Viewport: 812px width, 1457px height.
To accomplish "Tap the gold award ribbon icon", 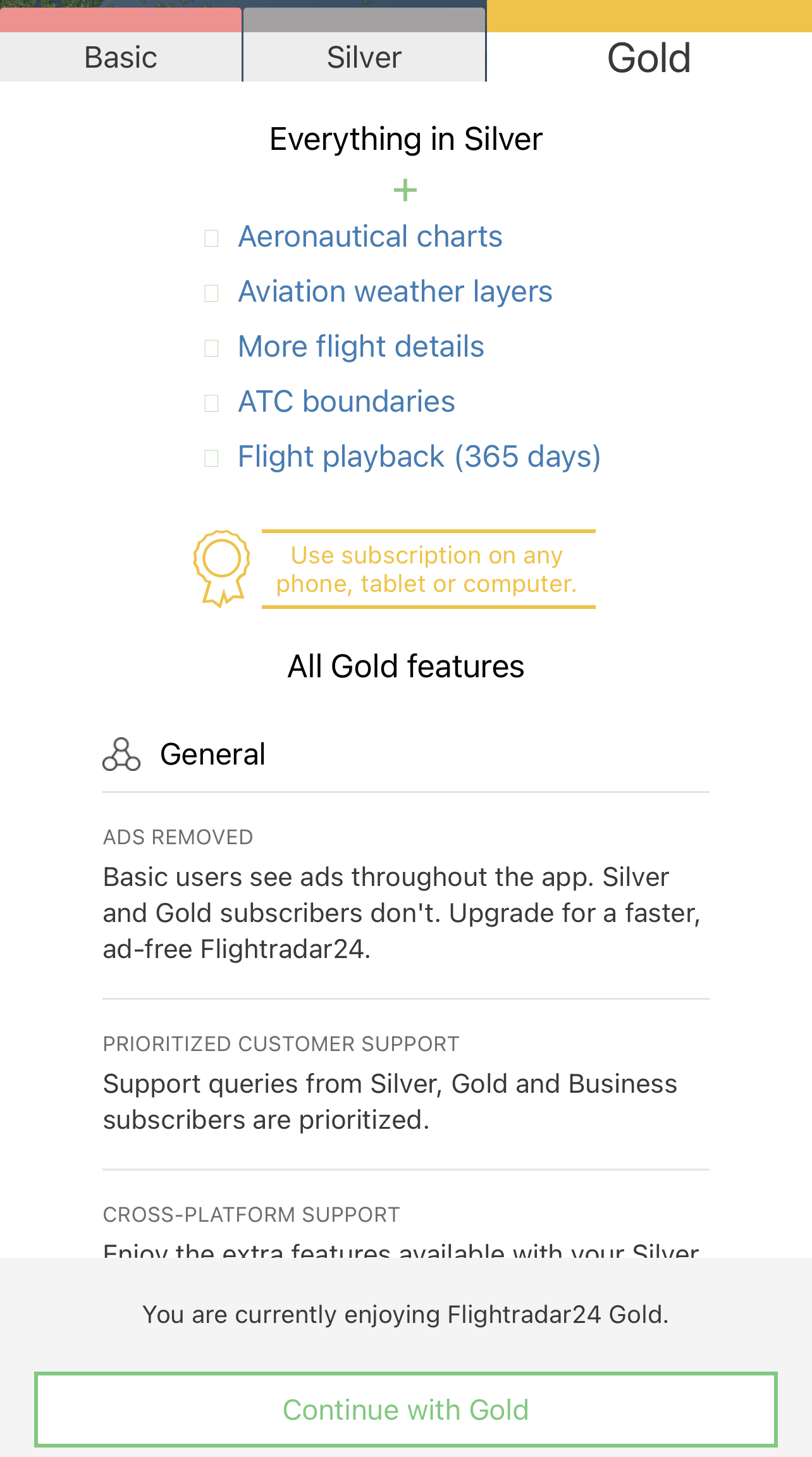I will pos(221,569).
